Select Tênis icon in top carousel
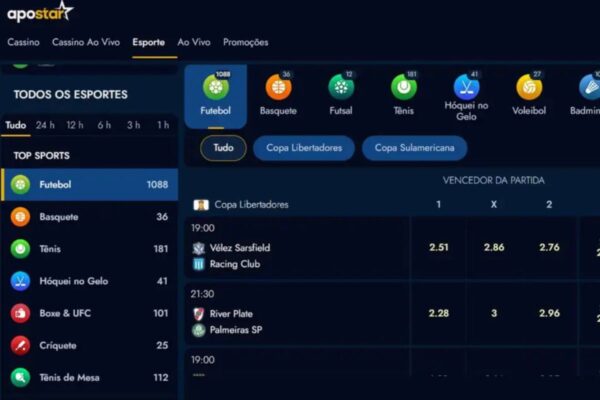 click(404, 88)
